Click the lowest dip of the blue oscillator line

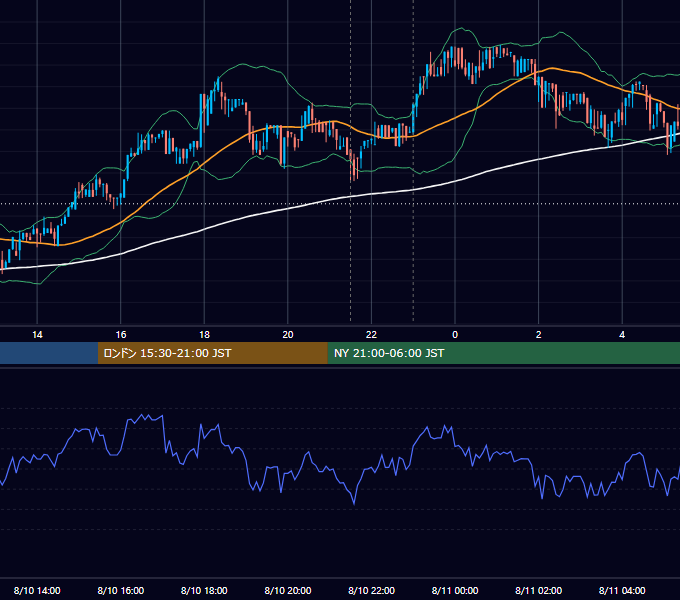(x=354, y=504)
